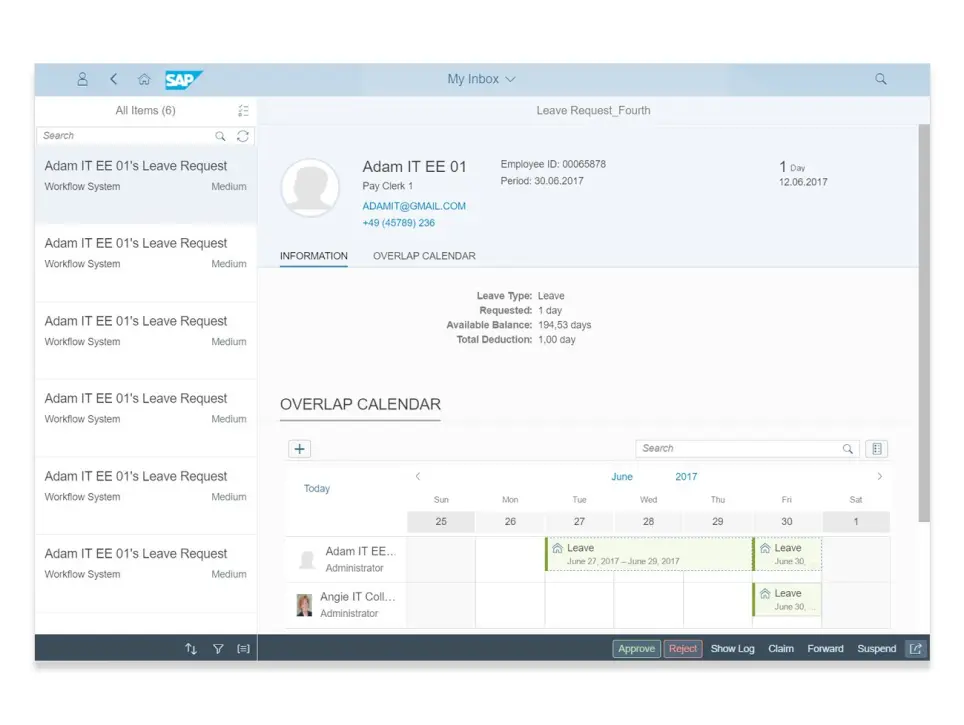The height and width of the screenshot is (725, 964).
Task: Select calendar day 25 Sunday
Action: [441, 521]
